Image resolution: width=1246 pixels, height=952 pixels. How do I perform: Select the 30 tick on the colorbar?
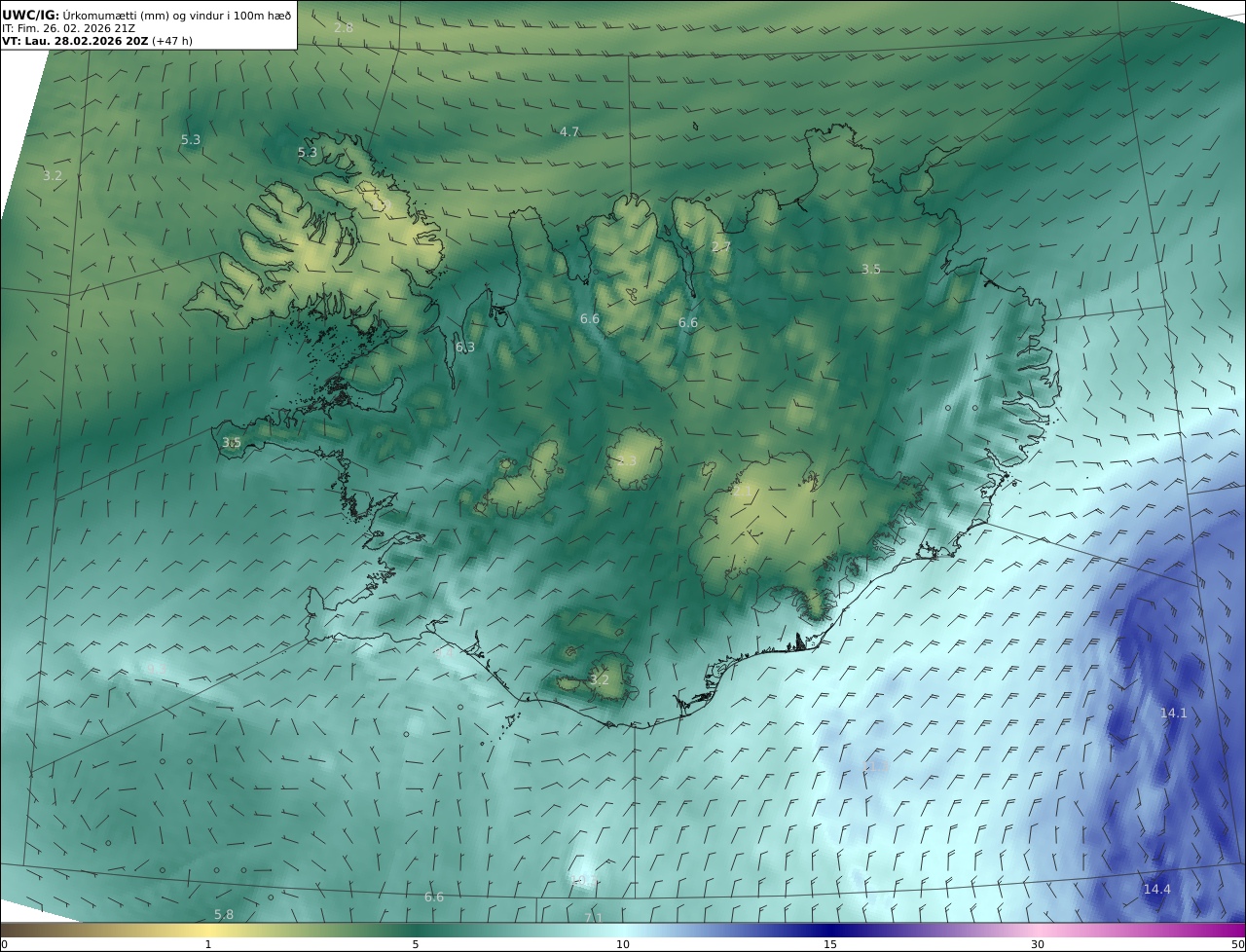(1038, 944)
